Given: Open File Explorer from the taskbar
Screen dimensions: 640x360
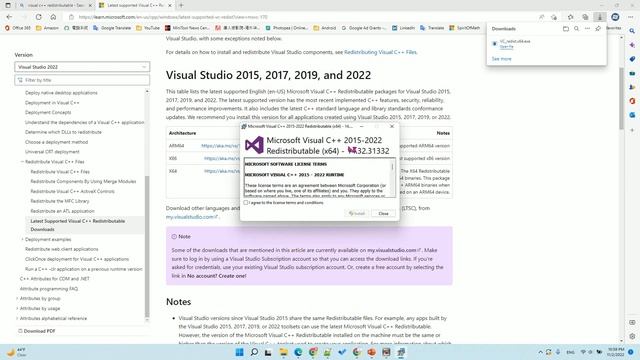Looking at the screenshot, I should pyautogui.click(x=283, y=352).
